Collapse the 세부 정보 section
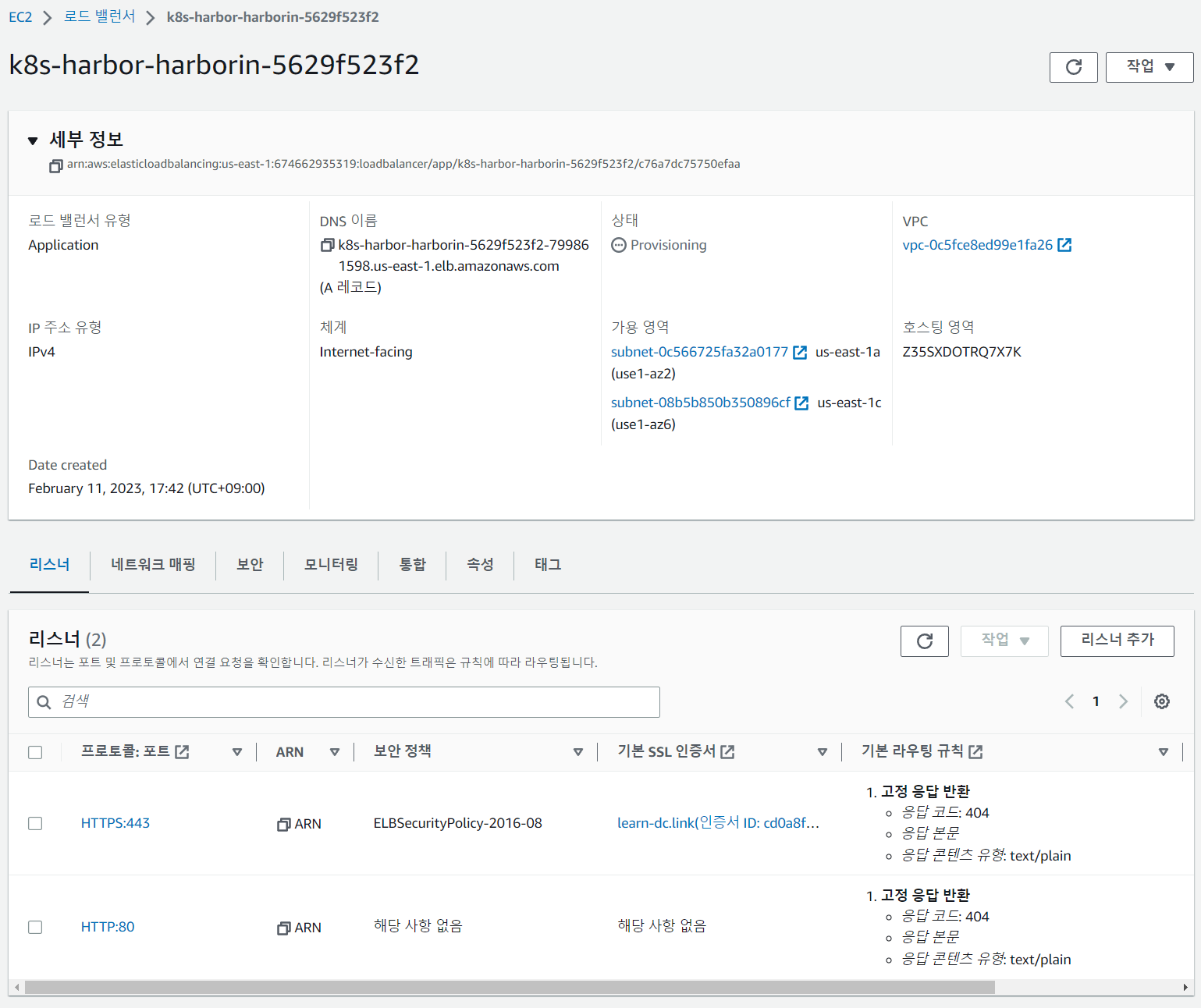Screen dimensions: 1201x1008 click(x=33, y=140)
